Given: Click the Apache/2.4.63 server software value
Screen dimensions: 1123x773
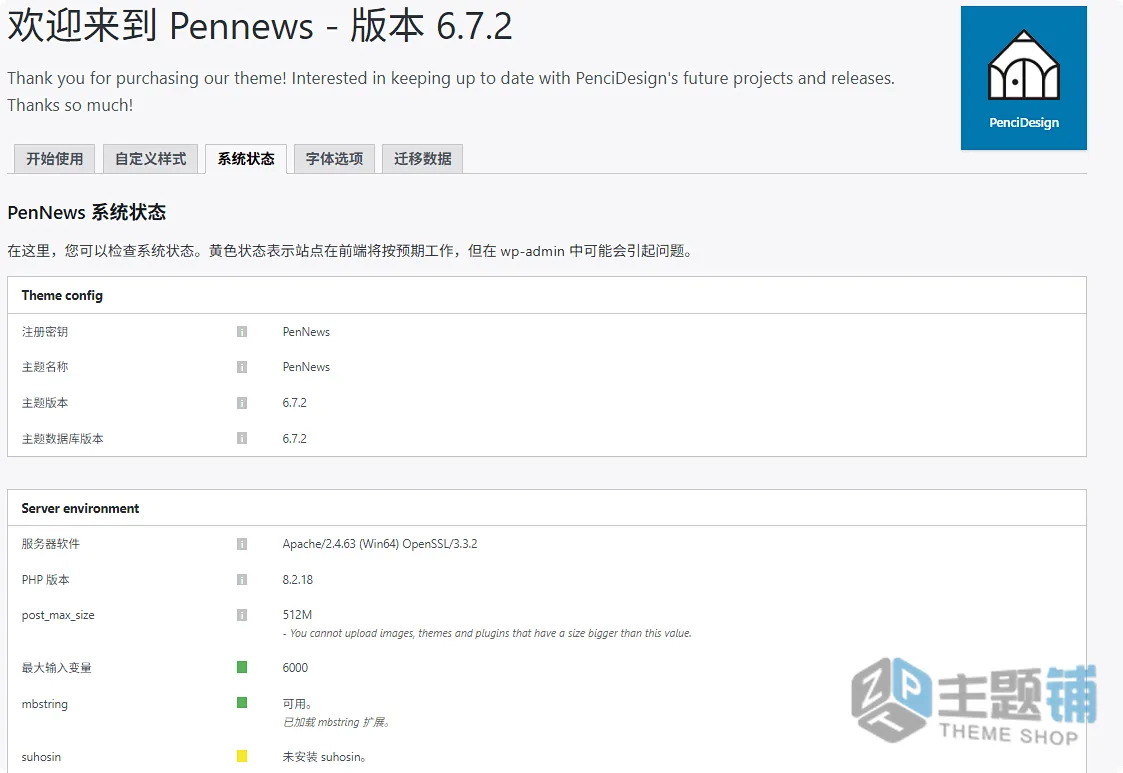Looking at the screenshot, I should (380, 544).
